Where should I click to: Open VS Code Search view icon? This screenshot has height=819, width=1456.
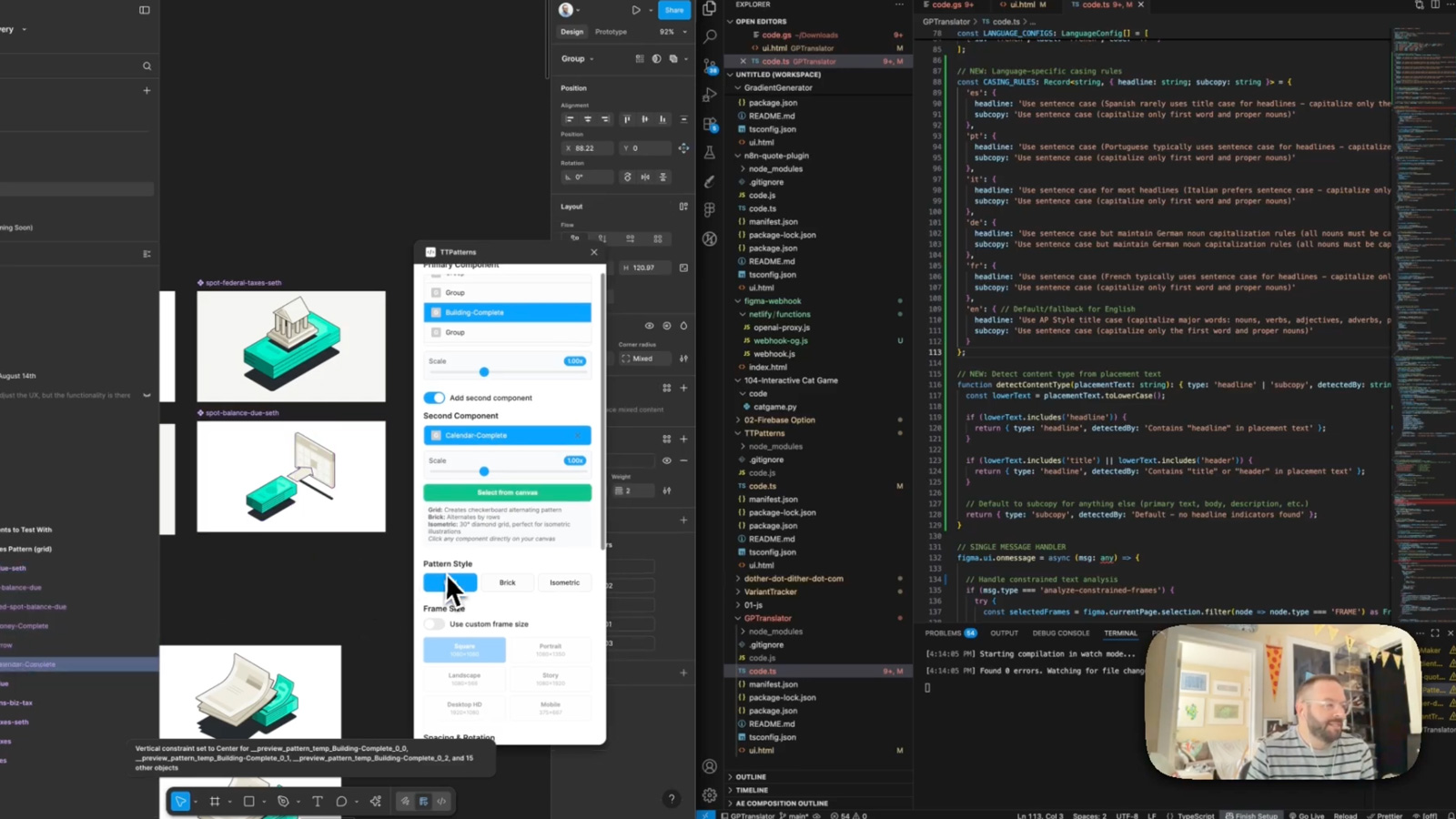(710, 36)
